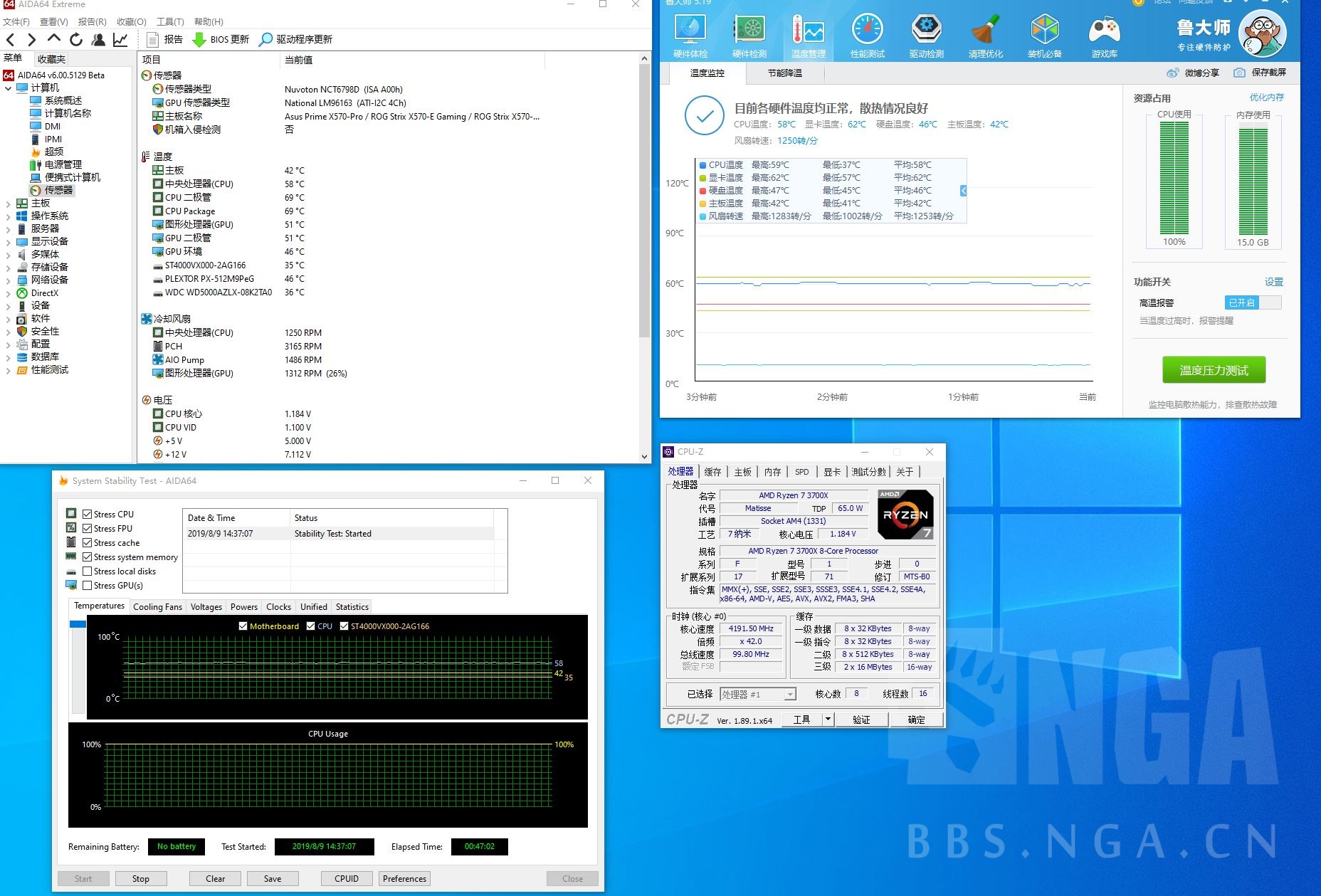Switch to the Cooling Fans tab

(x=157, y=607)
